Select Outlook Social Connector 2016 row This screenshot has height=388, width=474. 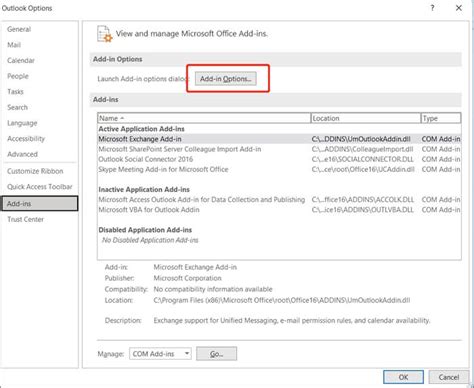[x=279, y=159]
